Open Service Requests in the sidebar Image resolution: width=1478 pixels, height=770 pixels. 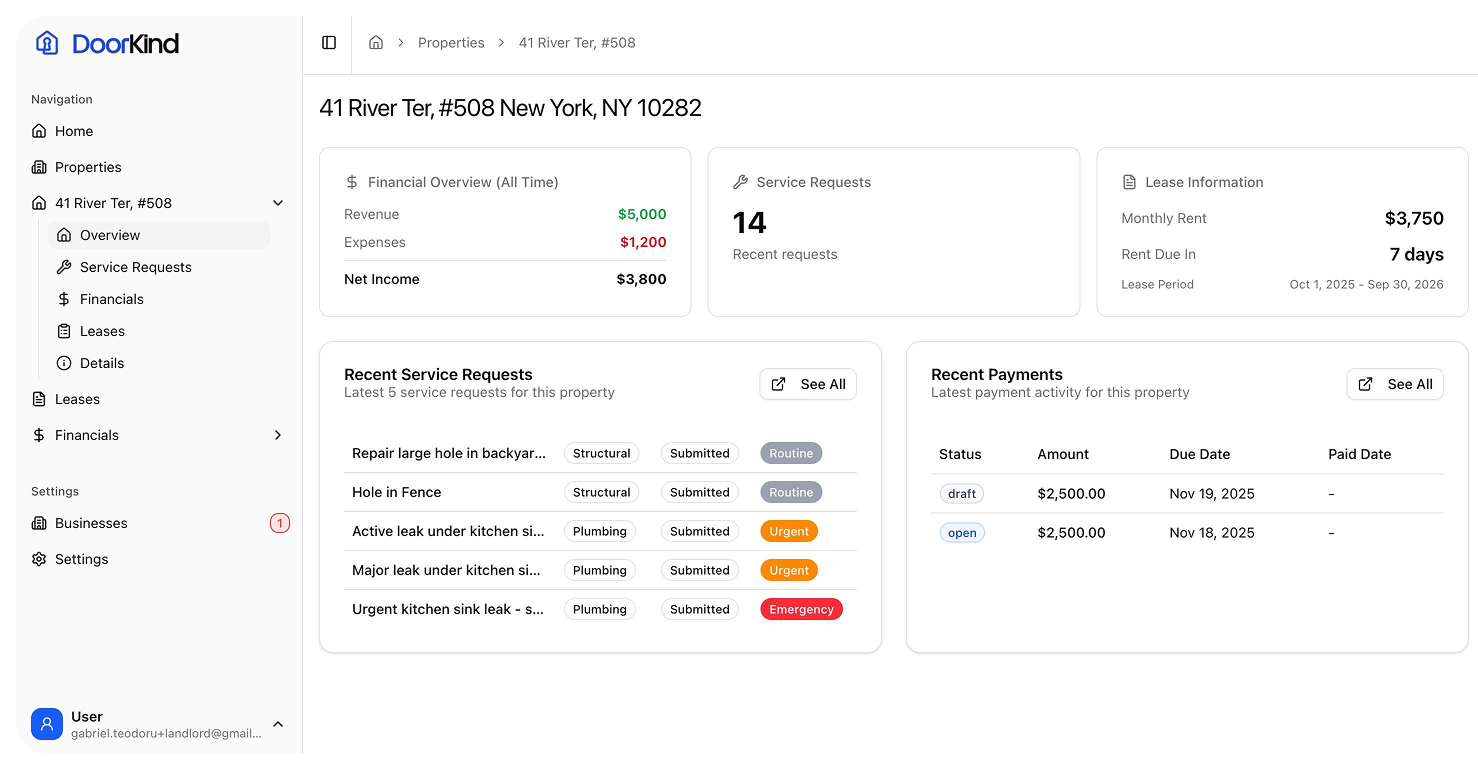tap(135, 267)
